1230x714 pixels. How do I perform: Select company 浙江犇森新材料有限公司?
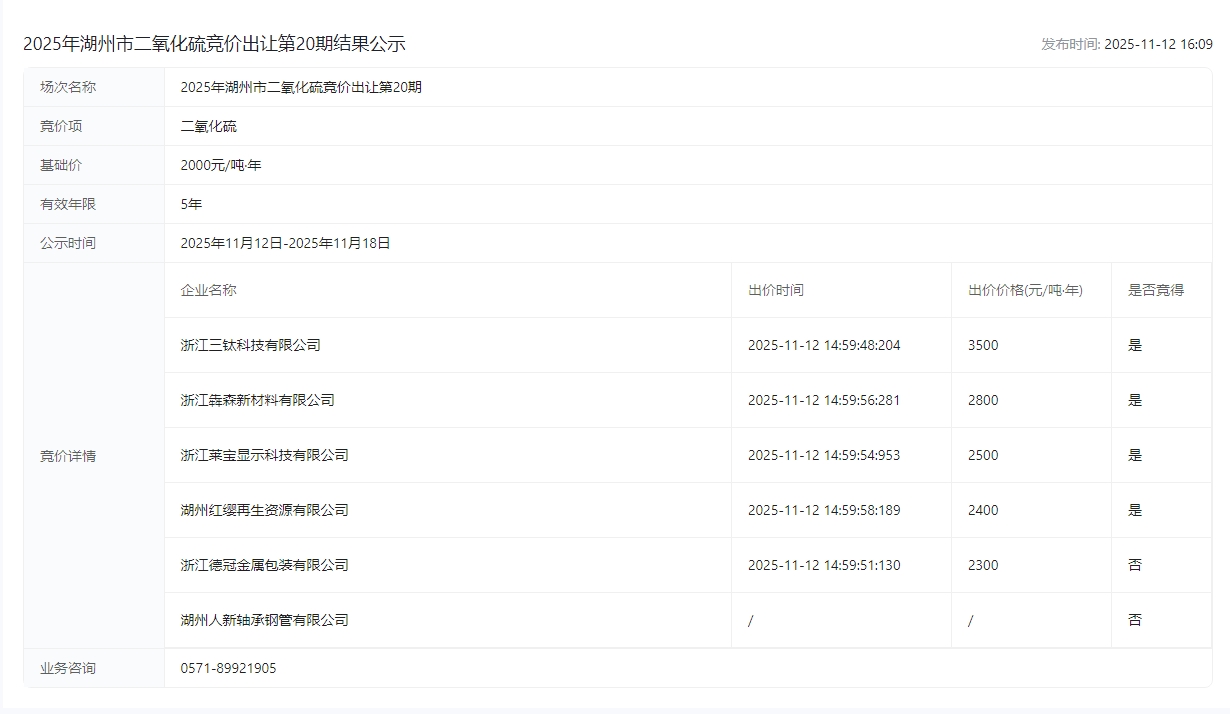(257, 400)
